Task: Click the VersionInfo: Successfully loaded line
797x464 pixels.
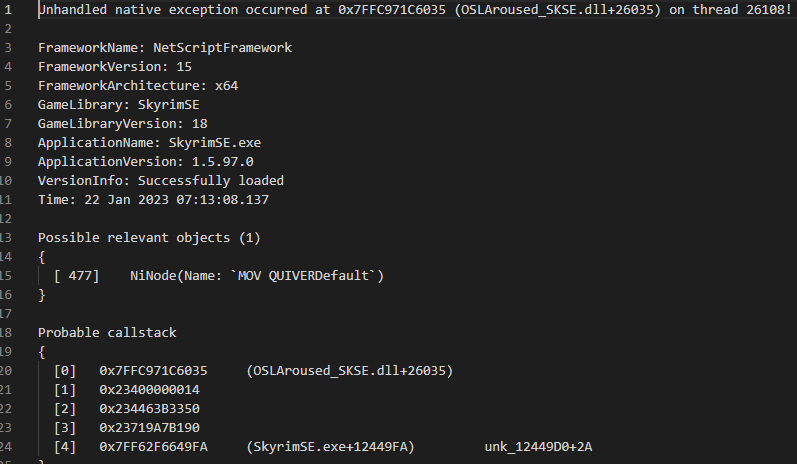Action: 161,181
